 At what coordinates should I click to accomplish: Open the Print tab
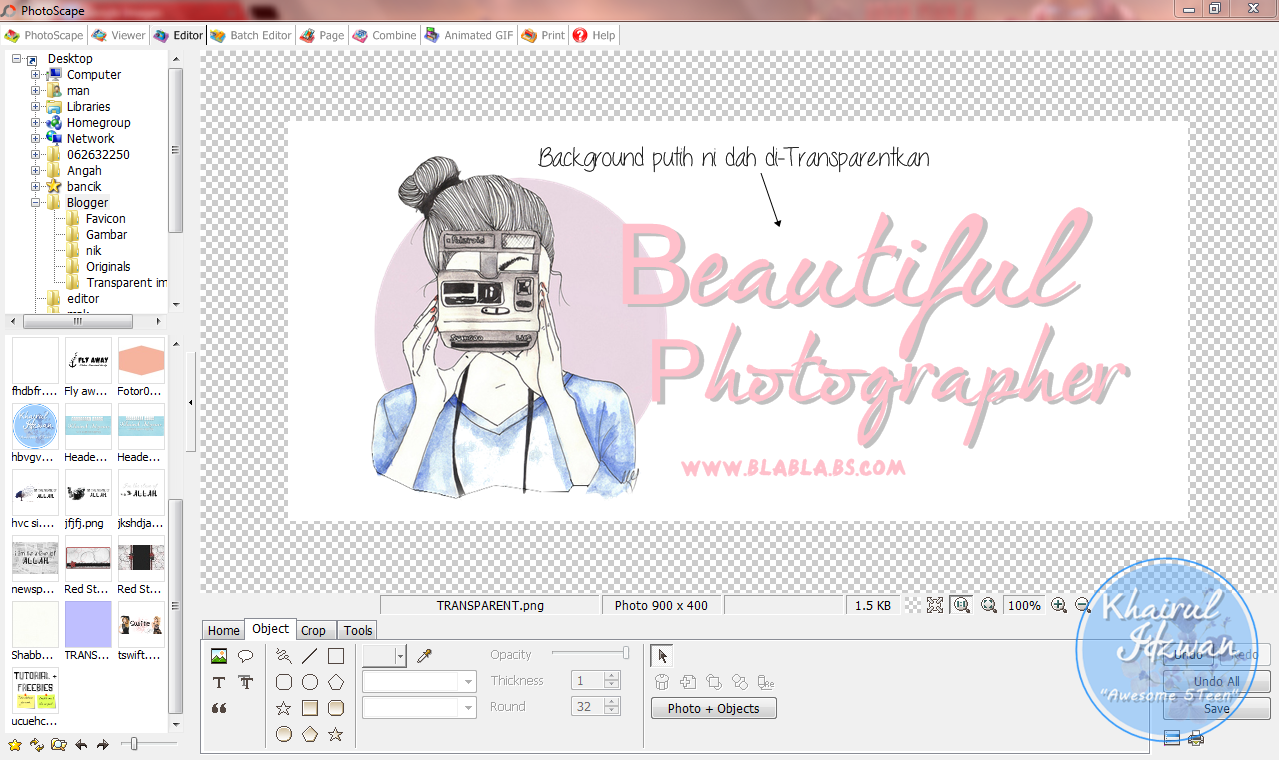tap(544, 35)
